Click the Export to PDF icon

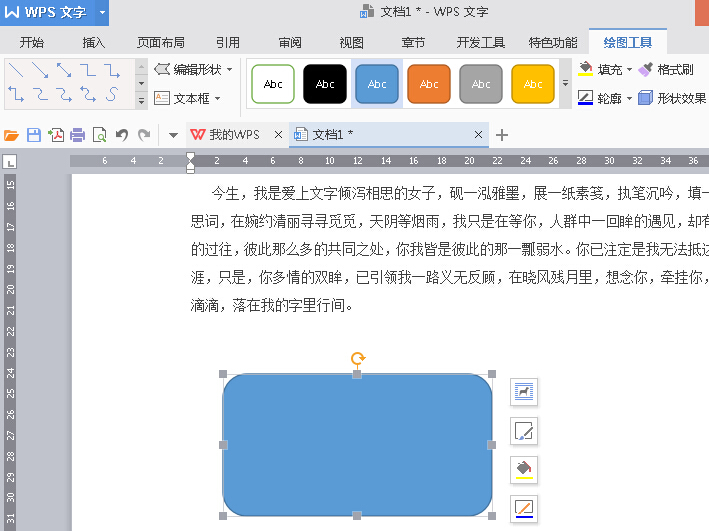pos(56,135)
